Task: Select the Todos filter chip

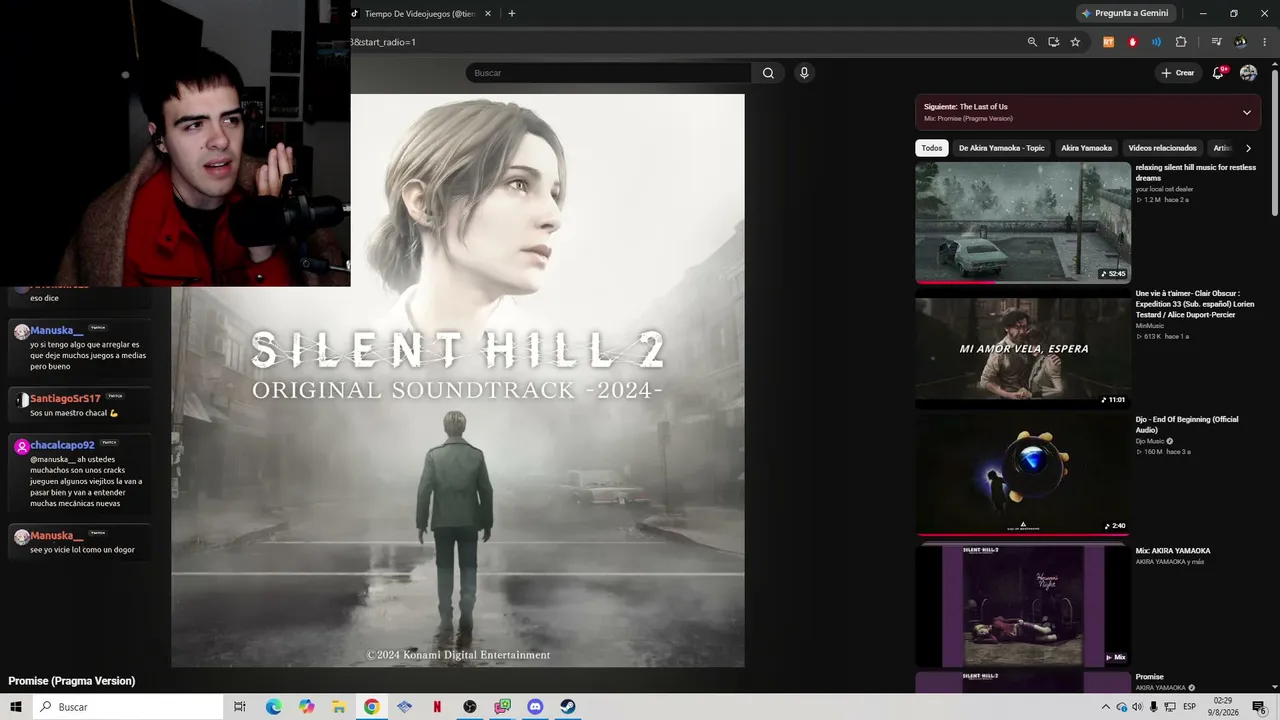Action: (x=932, y=148)
